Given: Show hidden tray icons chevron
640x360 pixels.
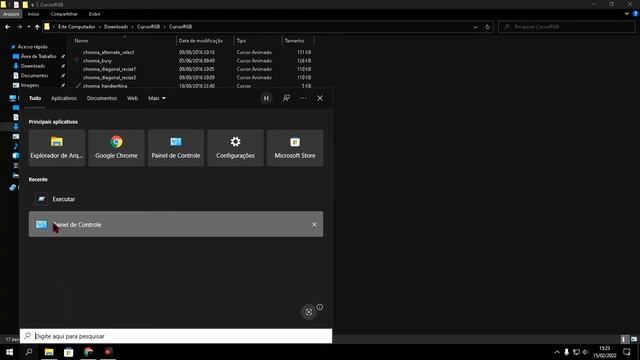Looking at the screenshot, I should tap(557, 352).
